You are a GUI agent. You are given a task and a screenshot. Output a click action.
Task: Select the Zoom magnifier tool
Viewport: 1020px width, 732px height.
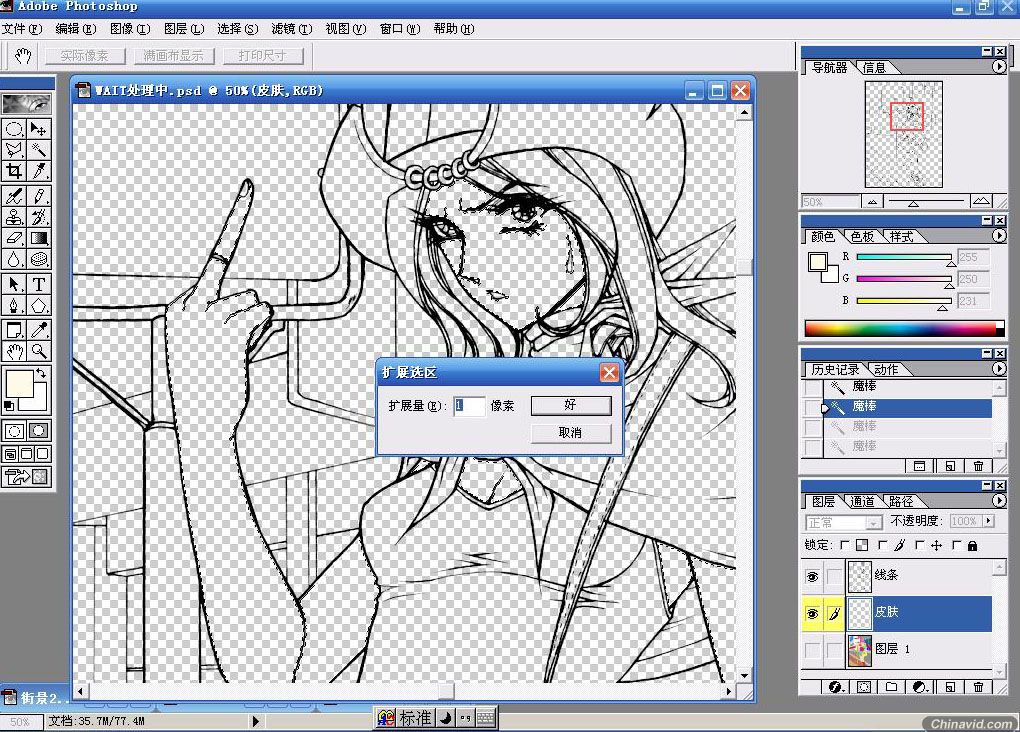pos(39,351)
